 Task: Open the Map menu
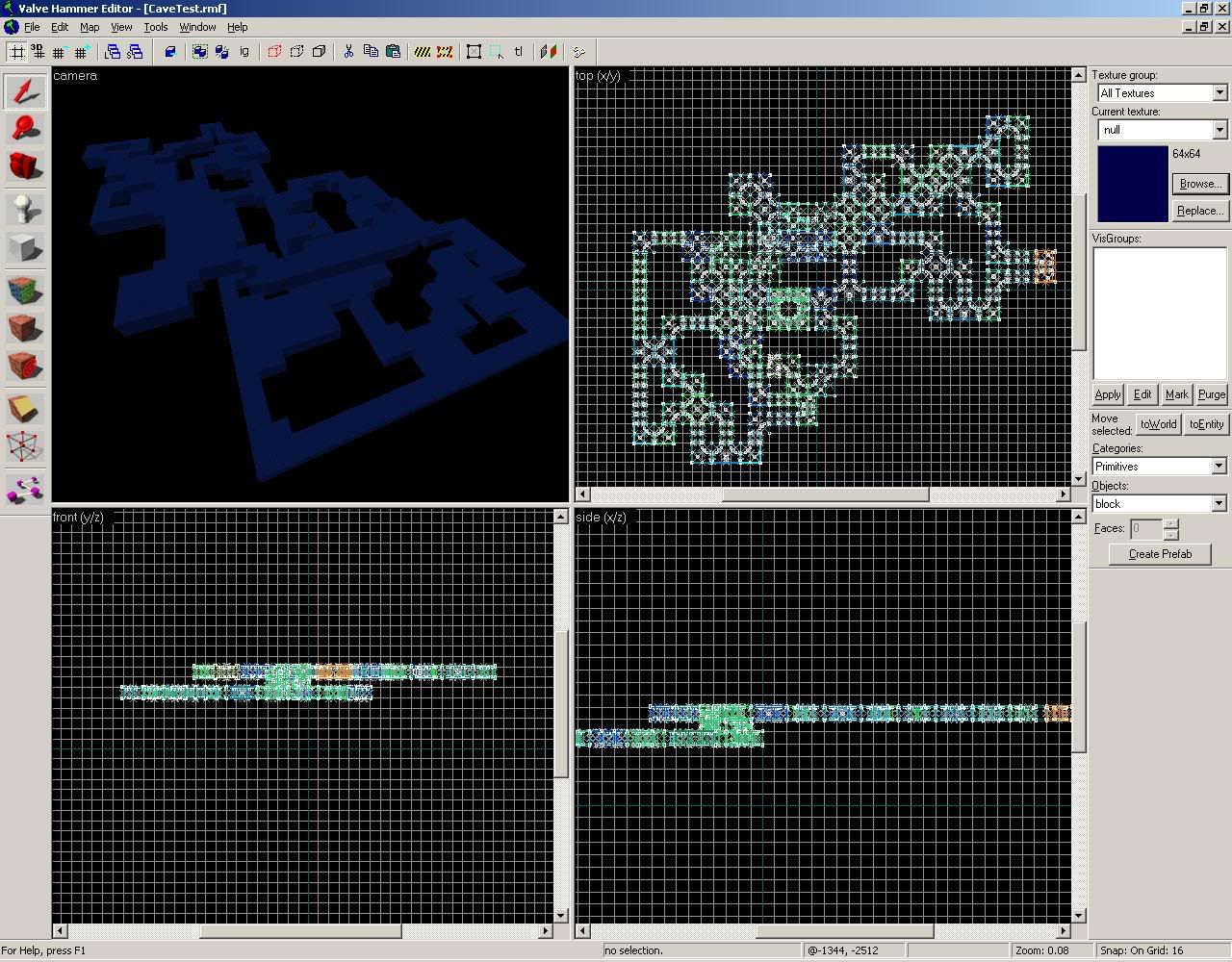(x=90, y=27)
